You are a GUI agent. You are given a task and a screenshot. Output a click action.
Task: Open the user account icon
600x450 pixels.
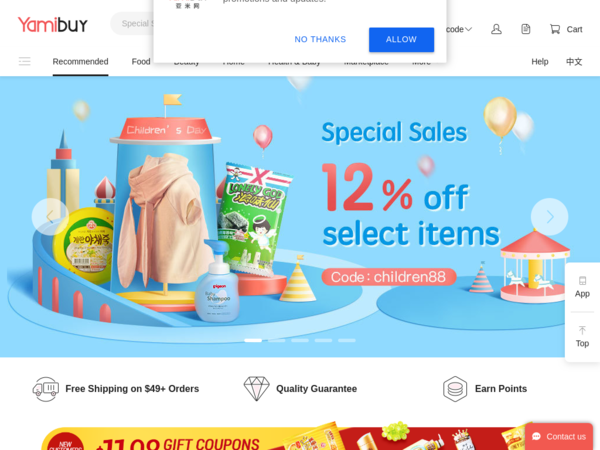(496, 29)
